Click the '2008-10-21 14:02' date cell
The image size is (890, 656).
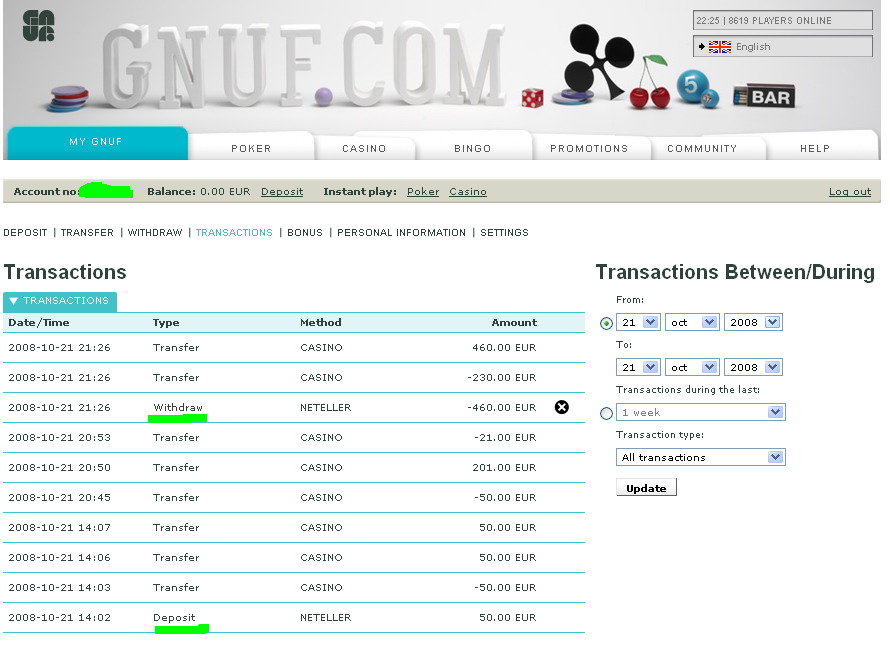[x=60, y=617]
